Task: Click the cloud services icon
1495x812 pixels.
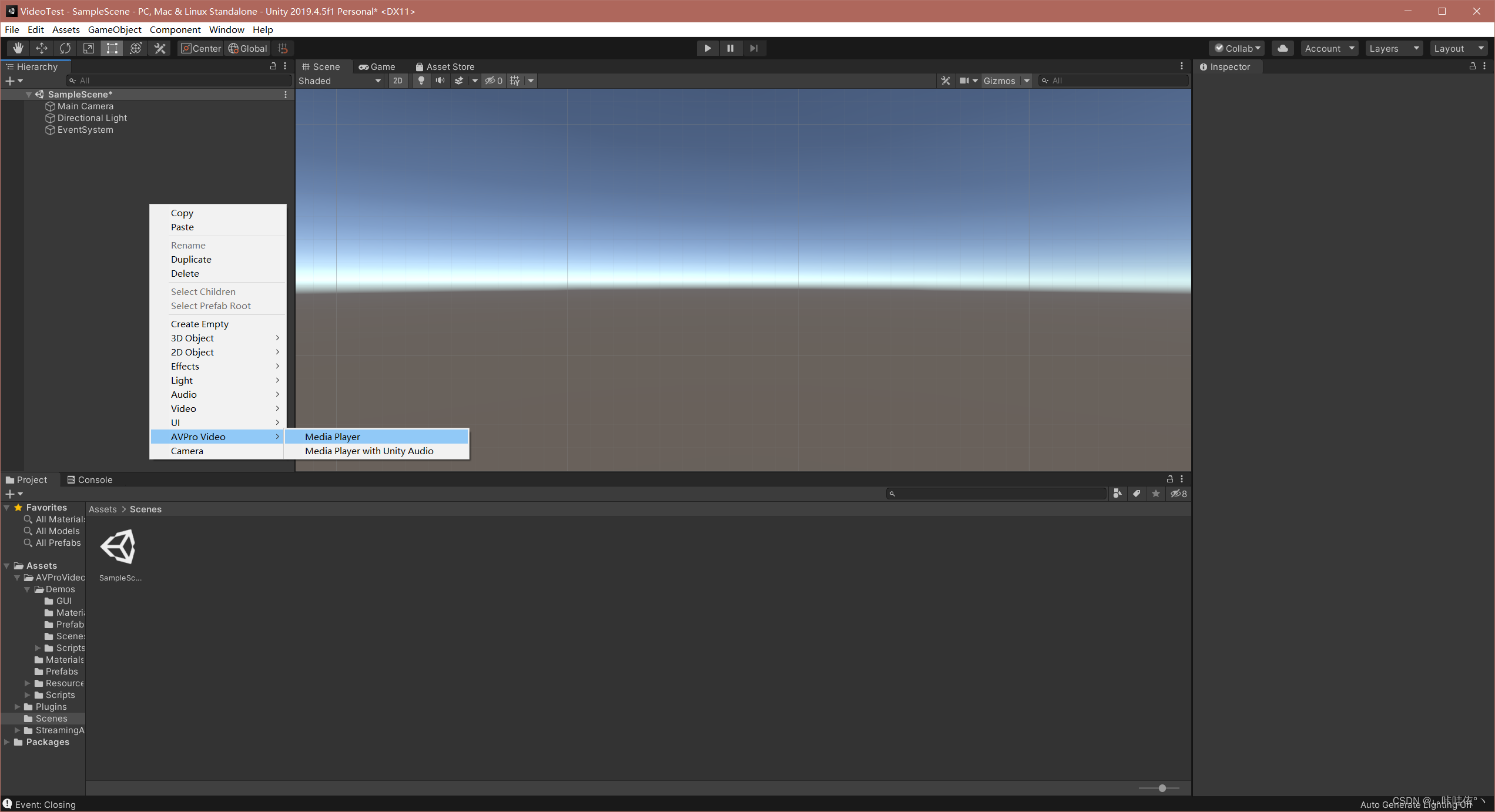Action: pos(1283,48)
